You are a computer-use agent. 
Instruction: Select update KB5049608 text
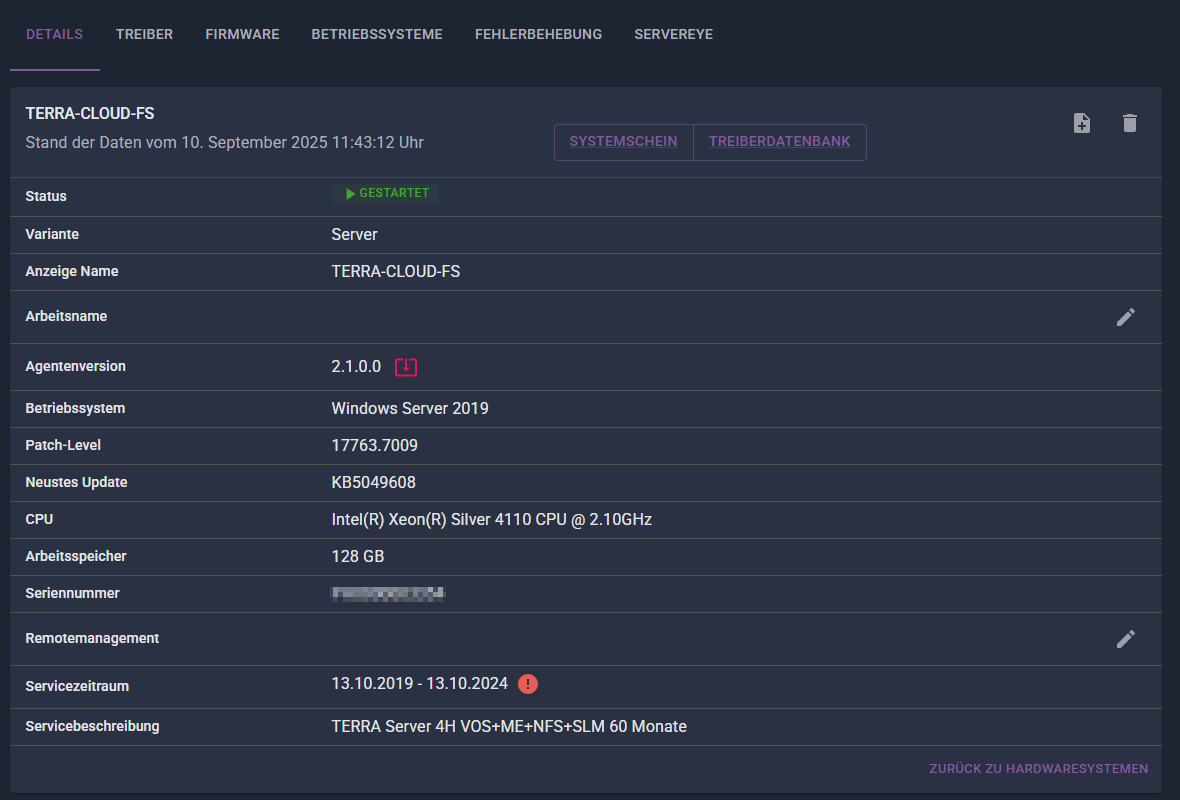click(x=373, y=482)
